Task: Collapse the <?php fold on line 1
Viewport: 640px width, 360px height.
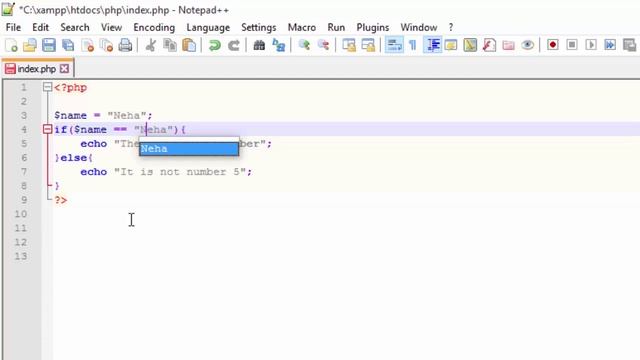Action: click(47, 87)
